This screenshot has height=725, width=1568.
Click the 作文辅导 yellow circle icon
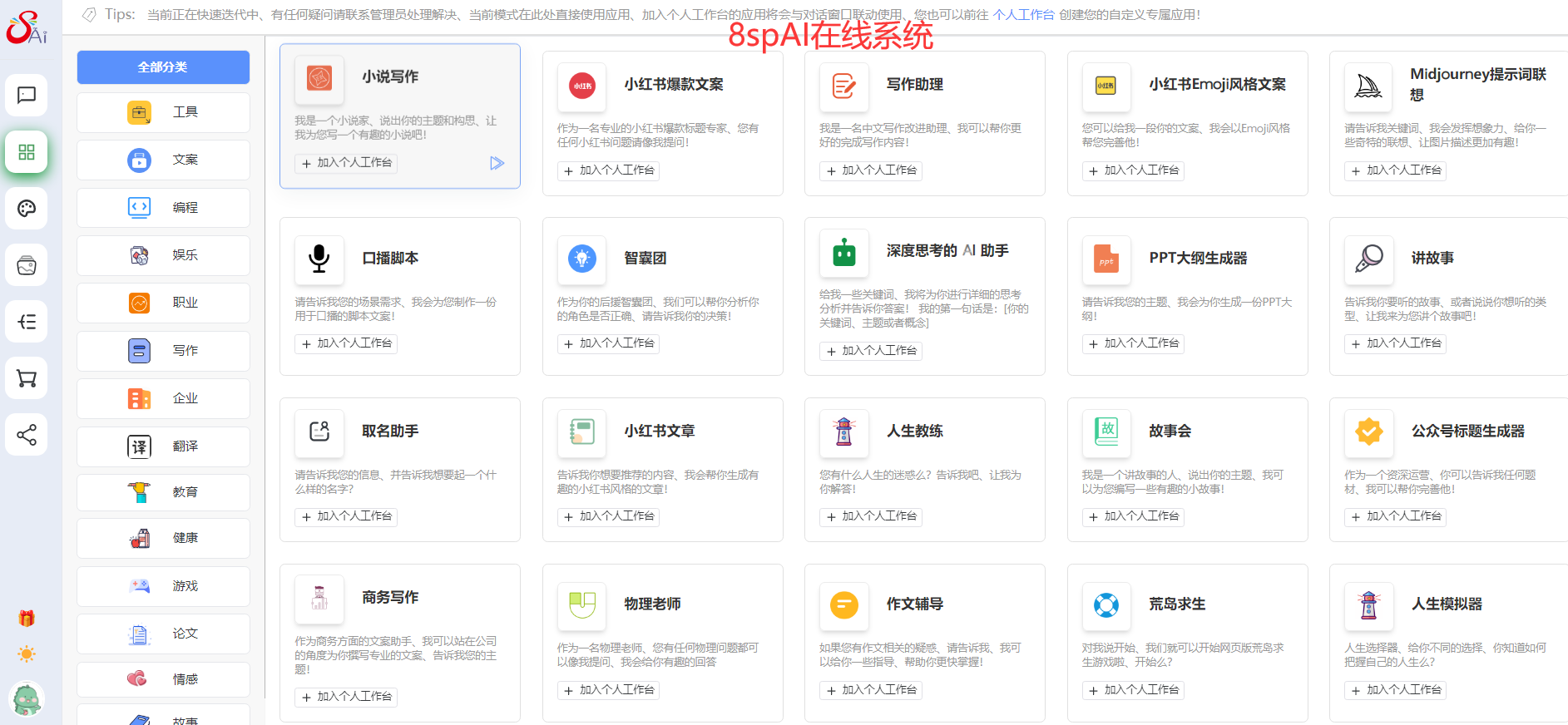(843, 604)
